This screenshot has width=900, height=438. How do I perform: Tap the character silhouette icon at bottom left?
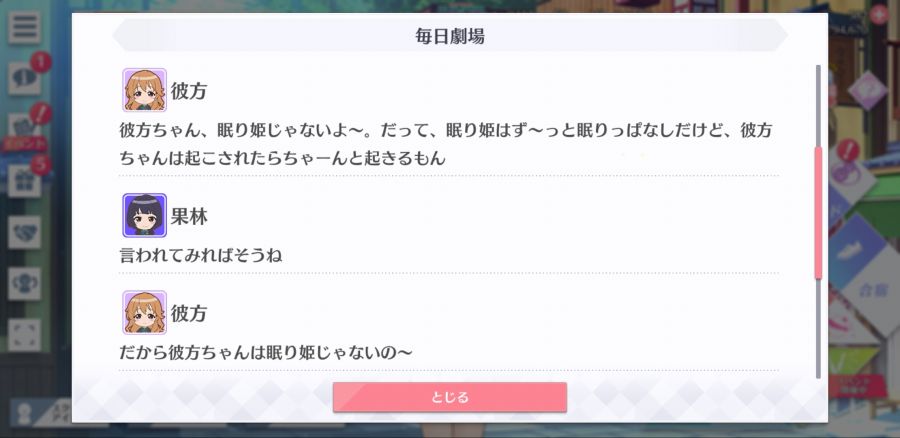(x=24, y=413)
